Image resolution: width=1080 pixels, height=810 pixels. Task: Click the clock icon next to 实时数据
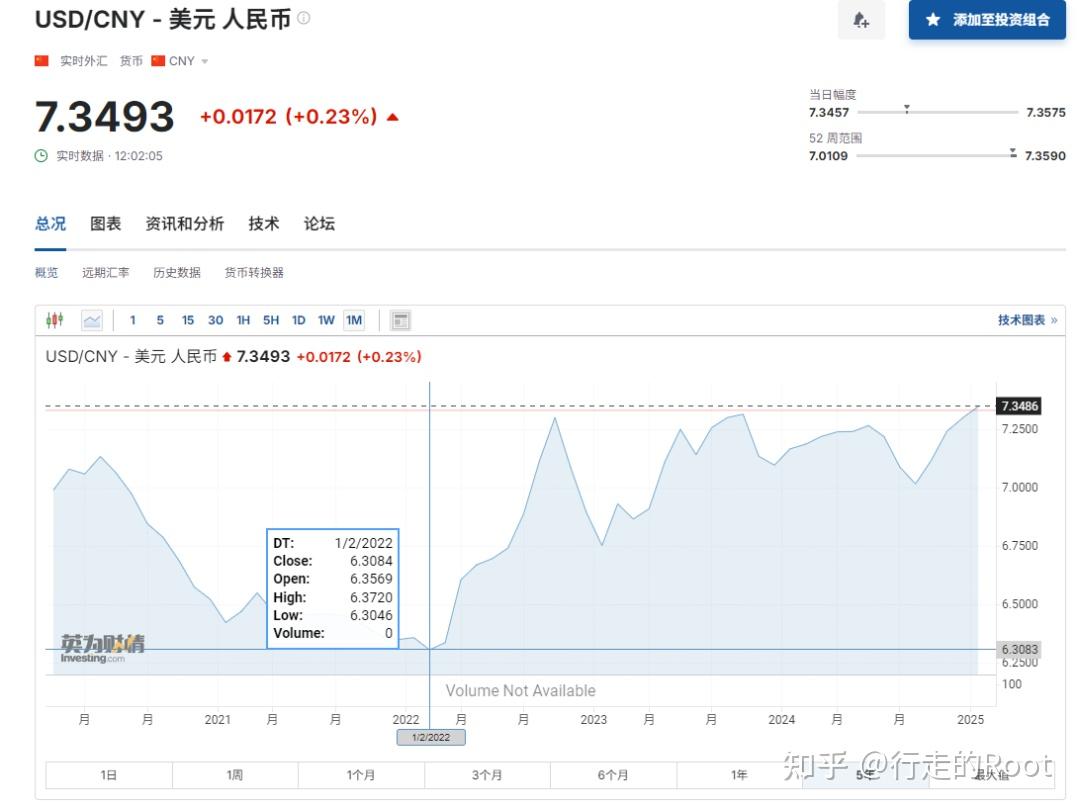click(40, 156)
